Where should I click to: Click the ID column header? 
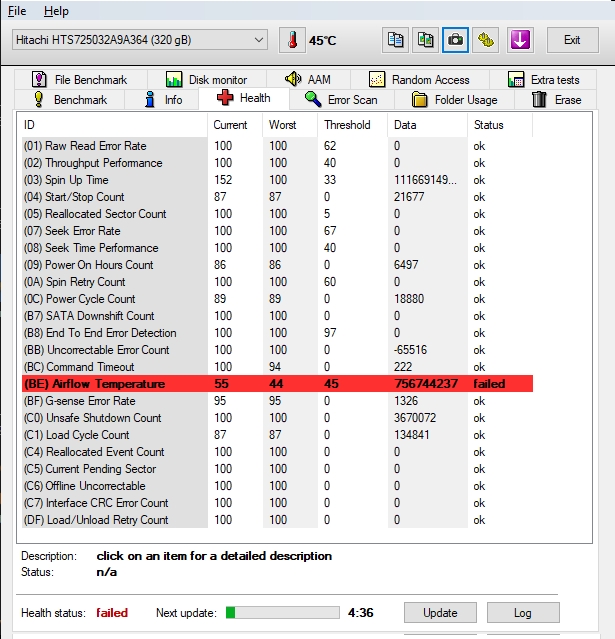(114, 125)
